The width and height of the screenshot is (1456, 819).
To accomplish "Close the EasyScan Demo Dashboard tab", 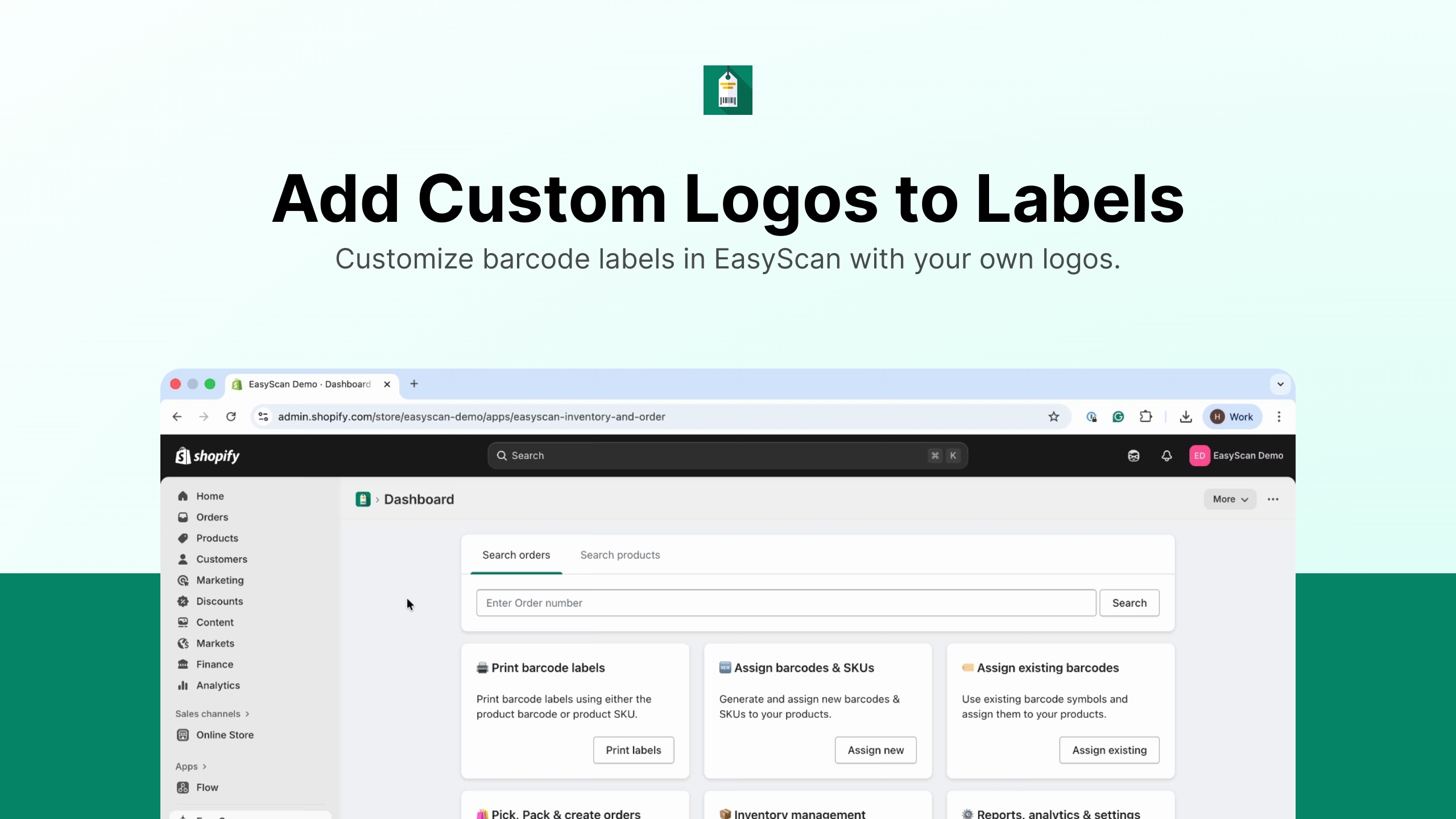I will (387, 384).
